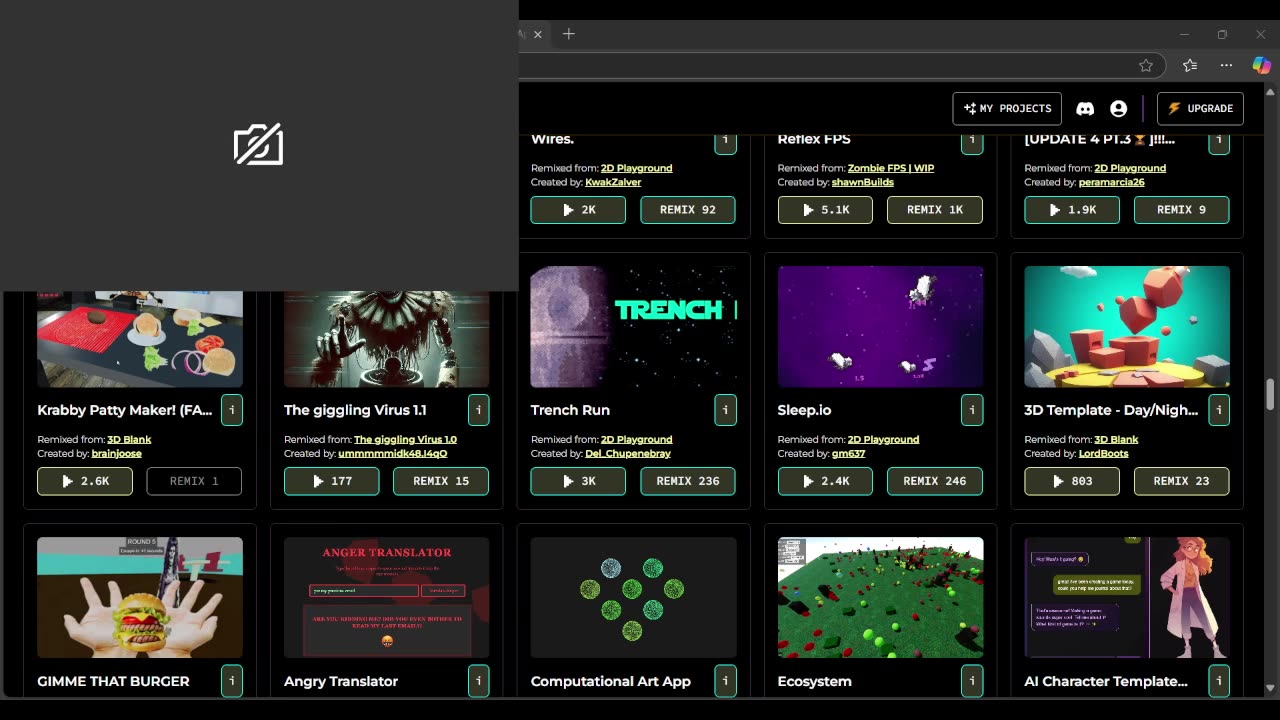Play Krabby Patty Maker, 2.6K plays
Viewport: 1280px width, 720px height.
(85, 481)
